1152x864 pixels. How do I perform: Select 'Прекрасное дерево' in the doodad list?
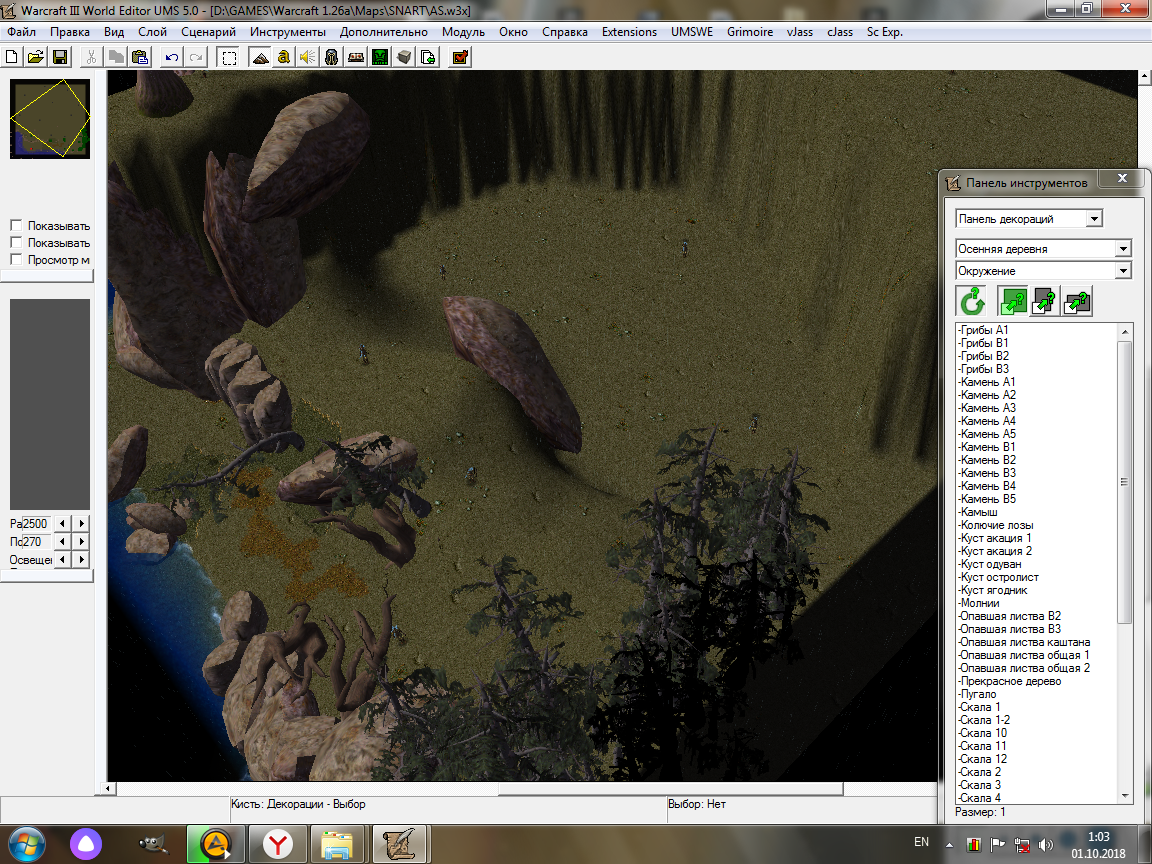click(1009, 681)
